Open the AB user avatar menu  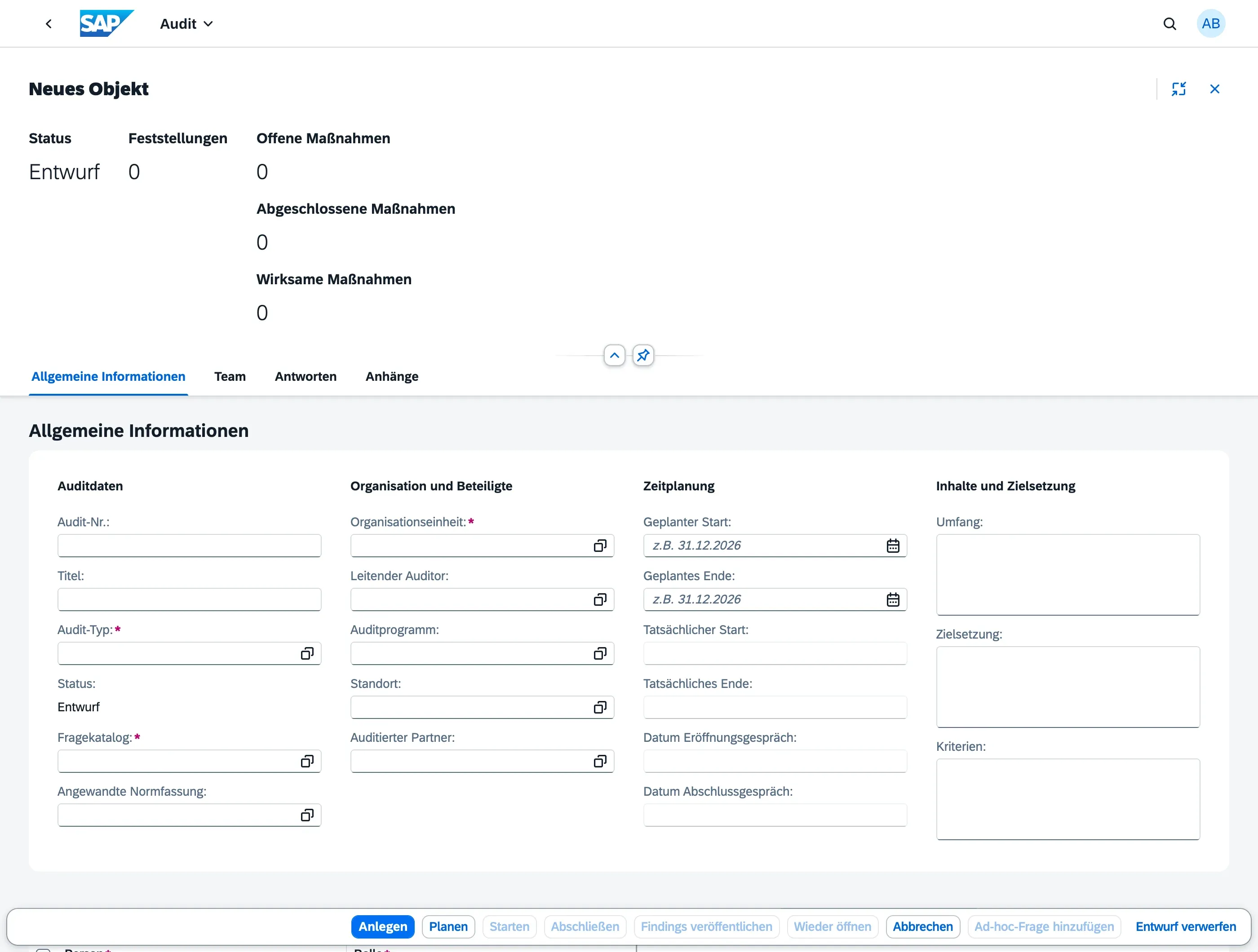[x=1211, y=24]
